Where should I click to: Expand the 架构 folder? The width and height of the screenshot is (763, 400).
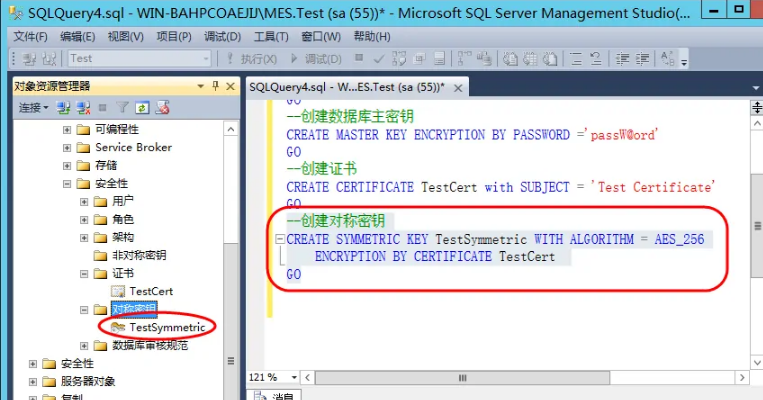[x=84, y=237]
